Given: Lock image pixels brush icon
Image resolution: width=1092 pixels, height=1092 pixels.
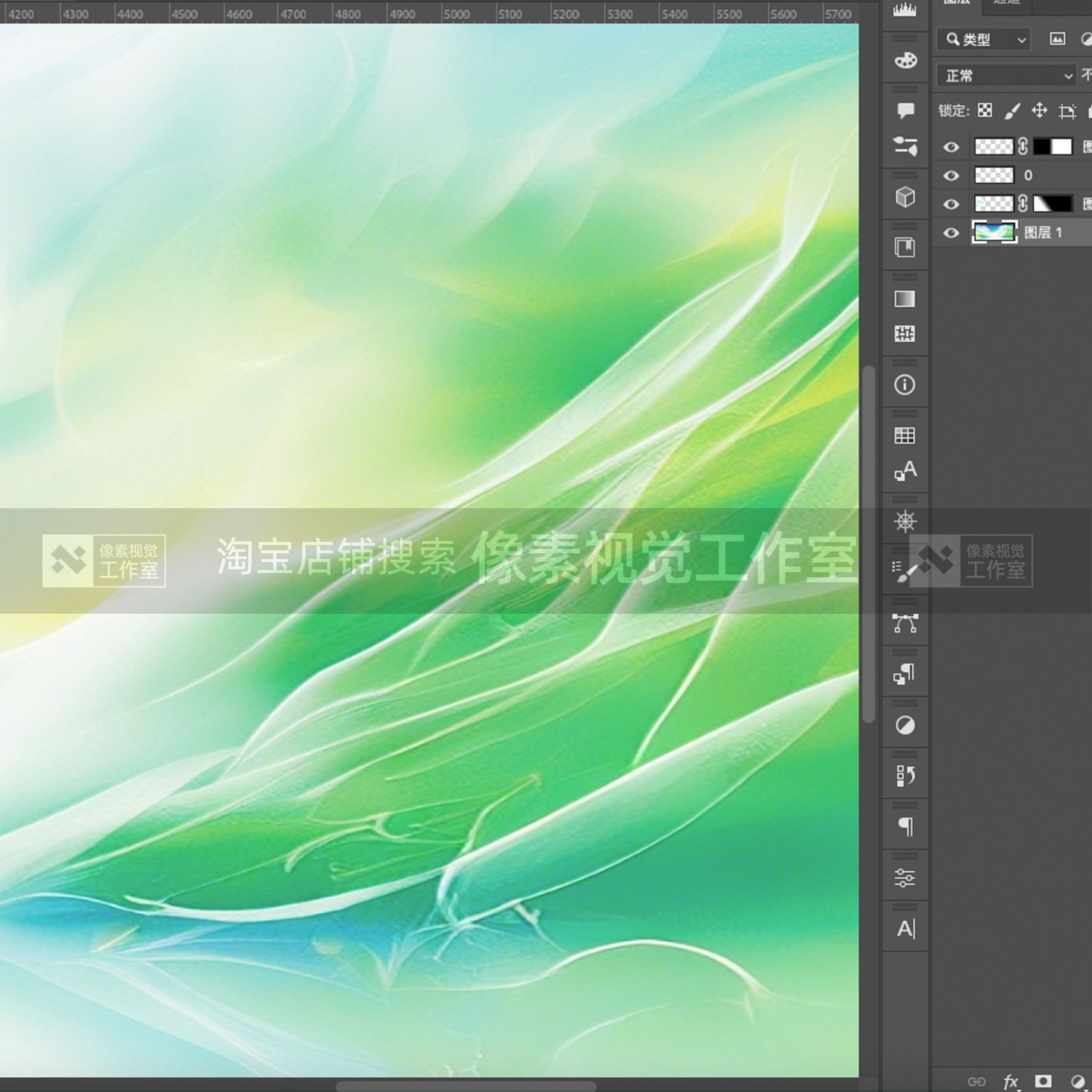Looking at the screenshot, I should 1012,111.
